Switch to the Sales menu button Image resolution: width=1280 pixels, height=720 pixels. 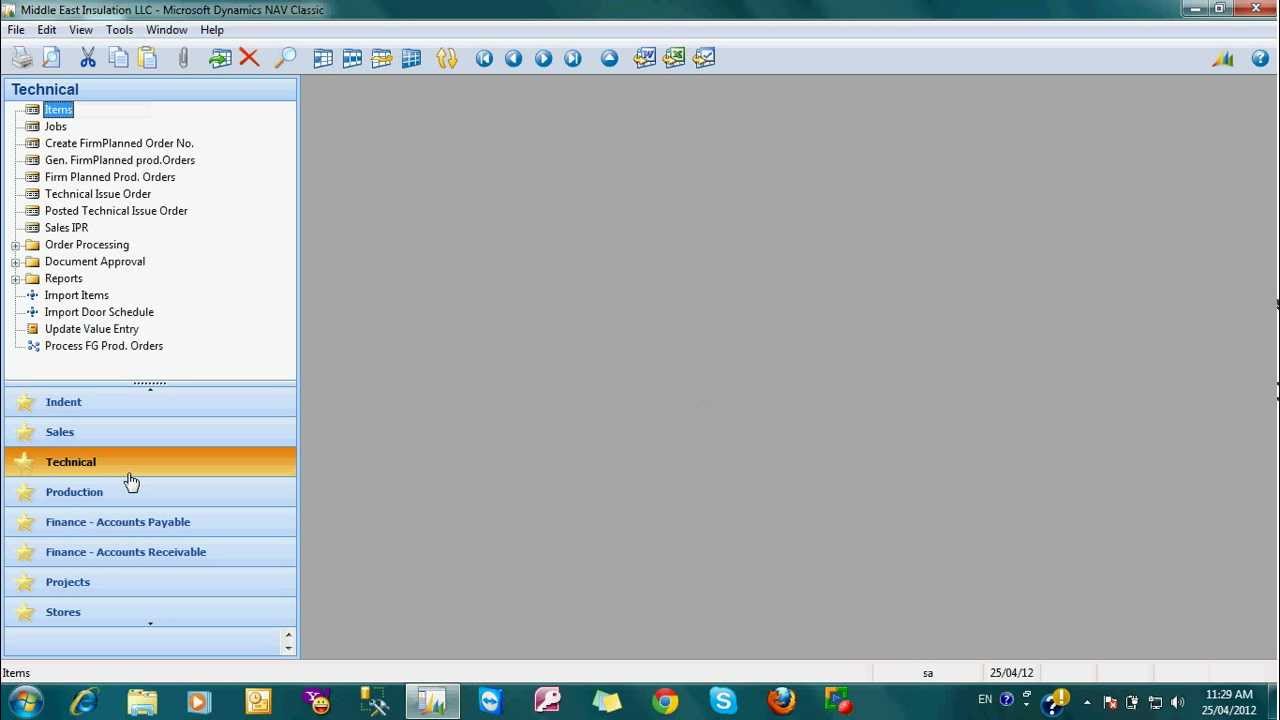pos(150,432)
